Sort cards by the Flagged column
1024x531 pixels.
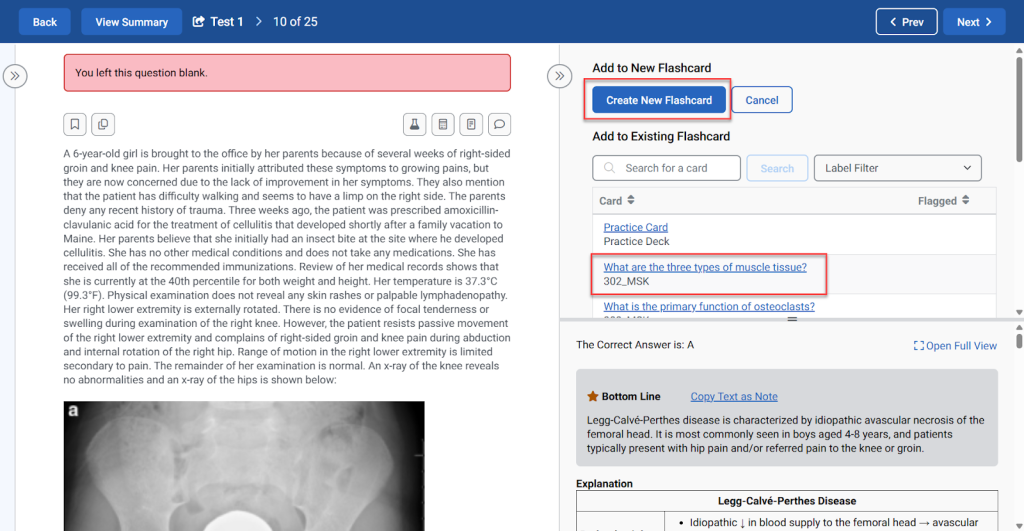[943, 201]
